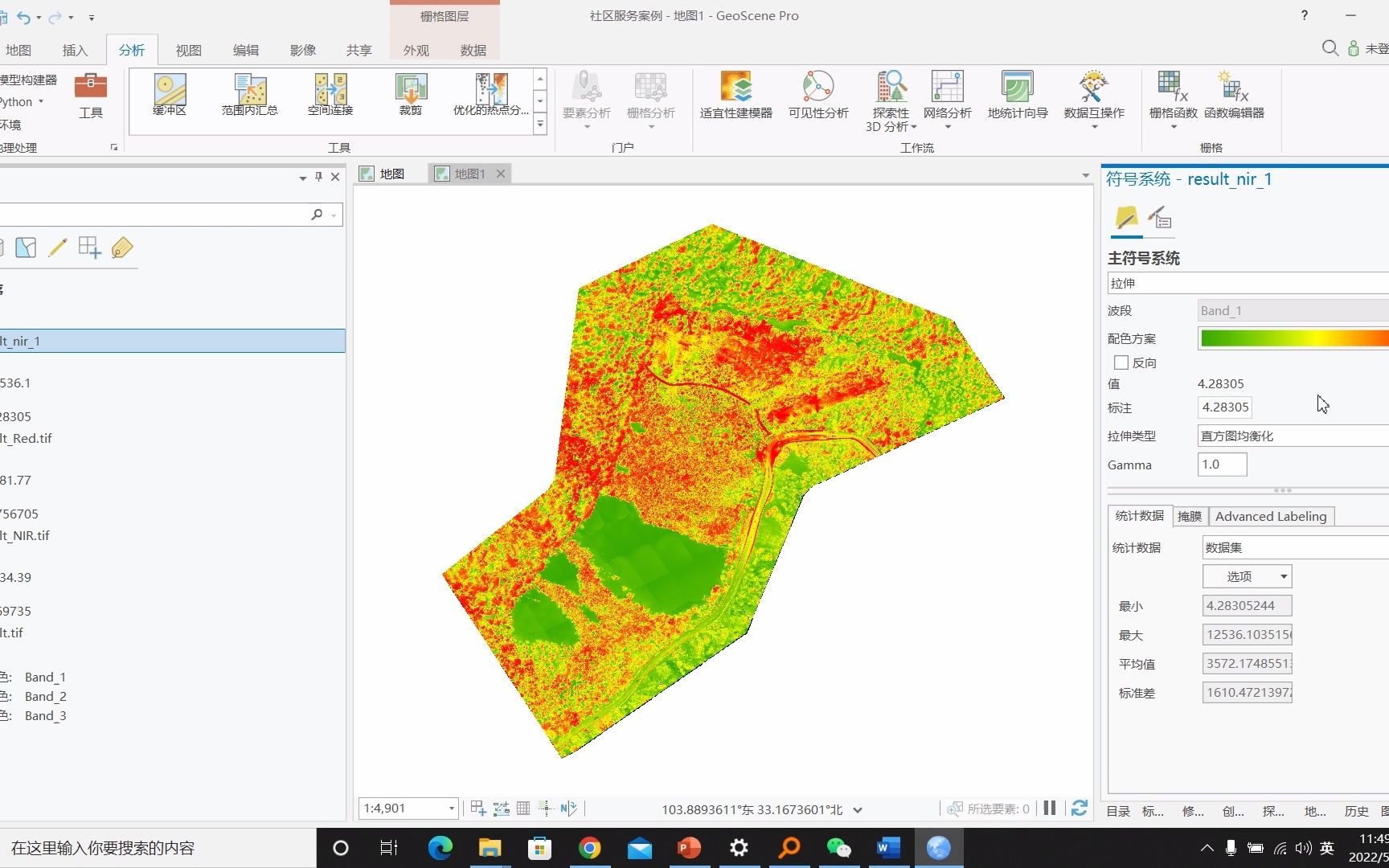Screen dimensions: 1389x868
Task: Launch the Suitability Modeler (适宜性建模器)
Action: coord(735,95)
